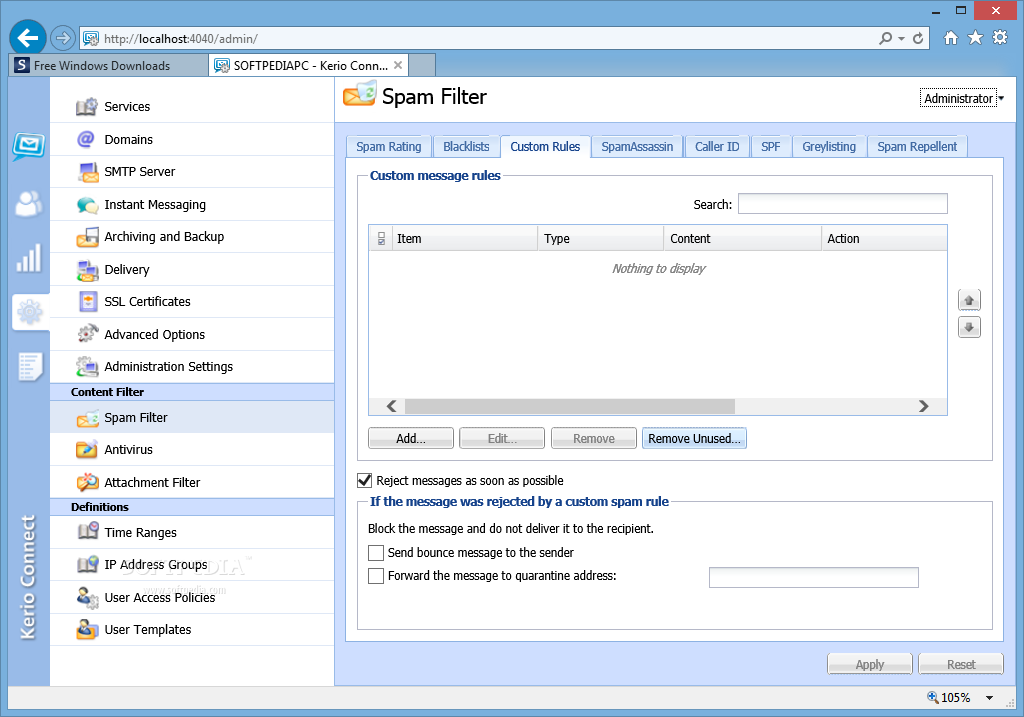This screenshot has height=717, width=1024.
Task: Click the Spam Filter sidebar icon
Action: click(87, 418)
